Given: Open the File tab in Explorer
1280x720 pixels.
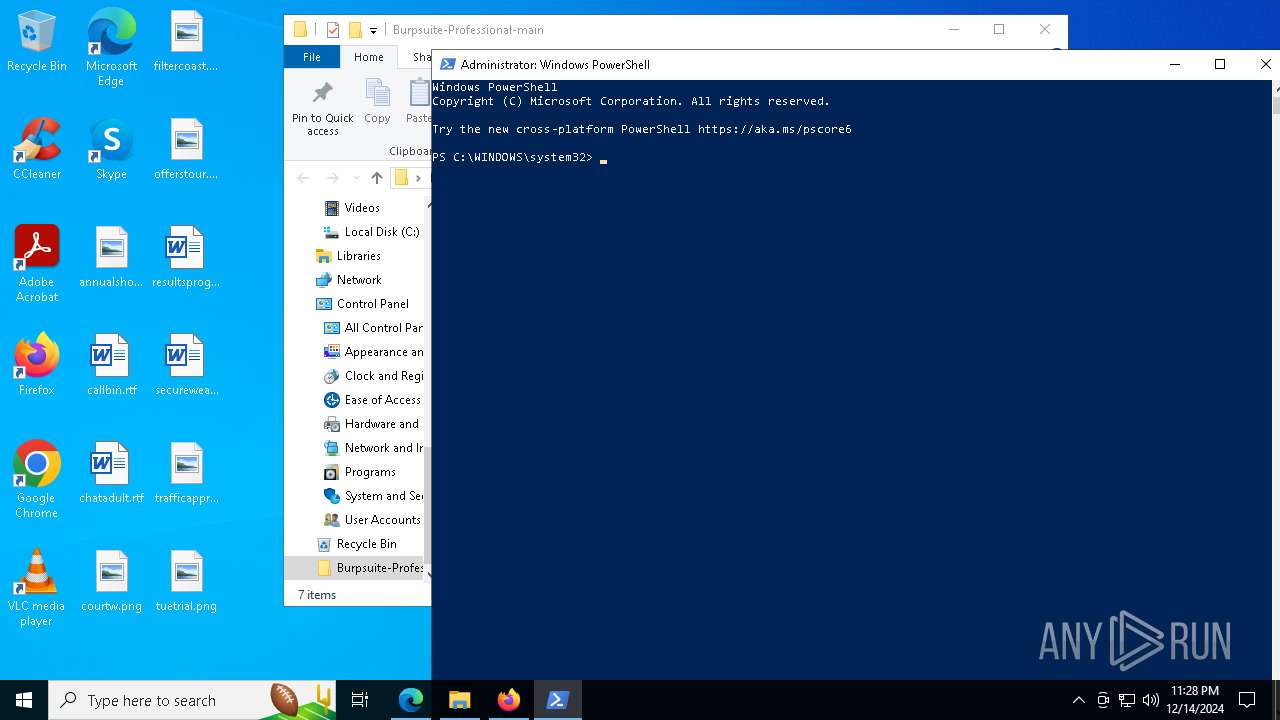Looking at the screenshot, I should pyautogui.click(x=311, y=57).
